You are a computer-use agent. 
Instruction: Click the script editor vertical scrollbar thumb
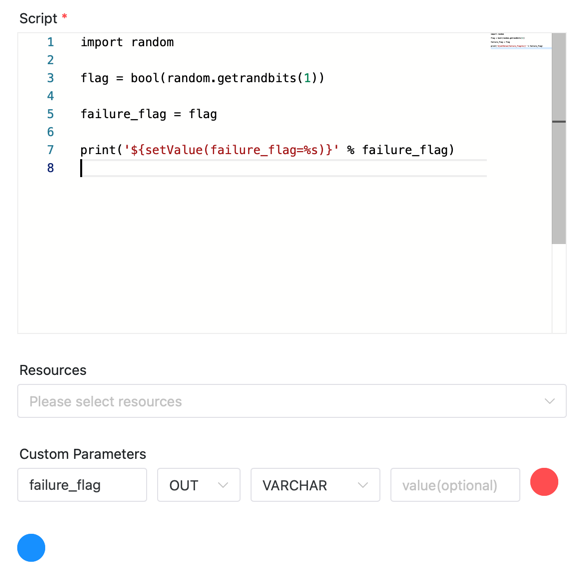(559, 139)
